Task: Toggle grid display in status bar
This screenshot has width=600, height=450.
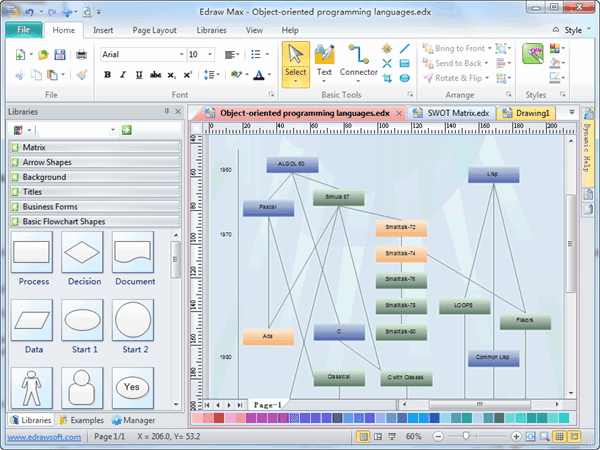Action: tap(559, 437)
